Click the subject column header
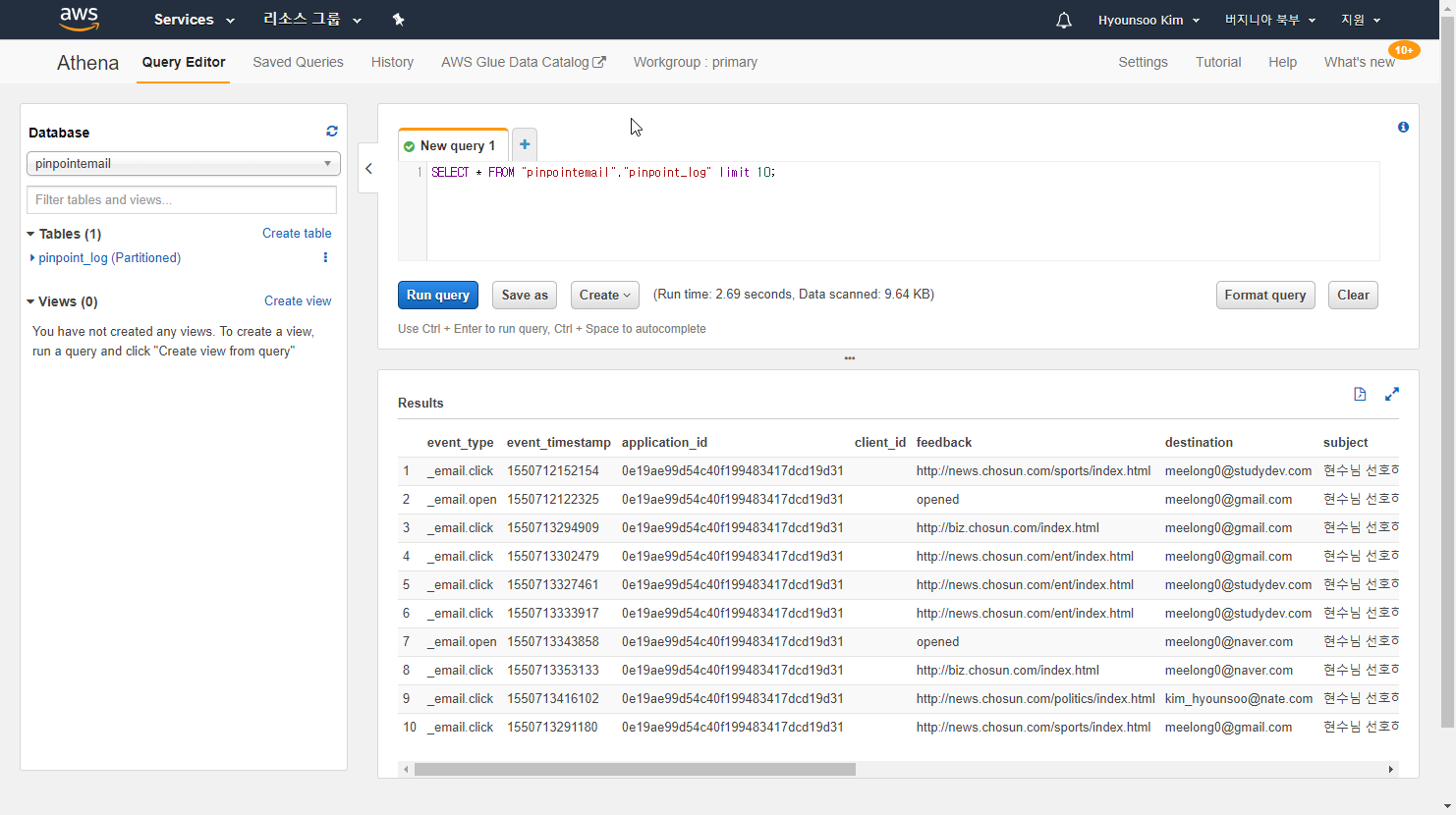This screenshot has width=1456, height=815. [1346, 442]
